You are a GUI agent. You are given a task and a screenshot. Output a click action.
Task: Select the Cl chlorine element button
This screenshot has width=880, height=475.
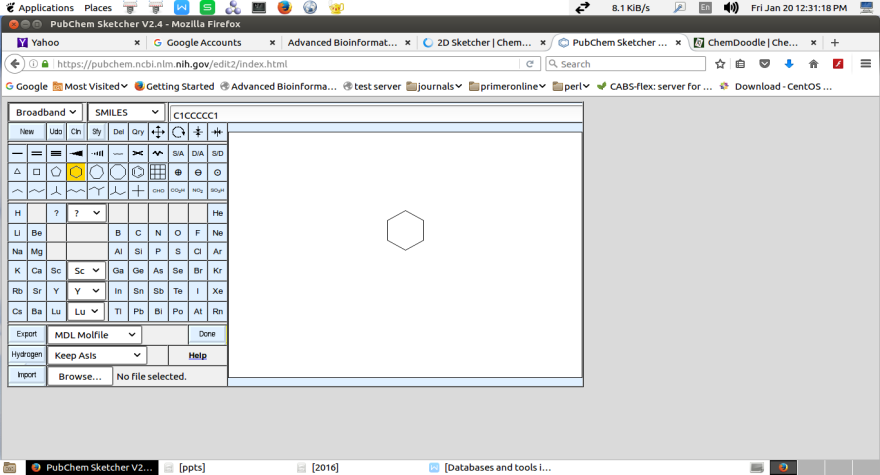[x=198, y=252]
